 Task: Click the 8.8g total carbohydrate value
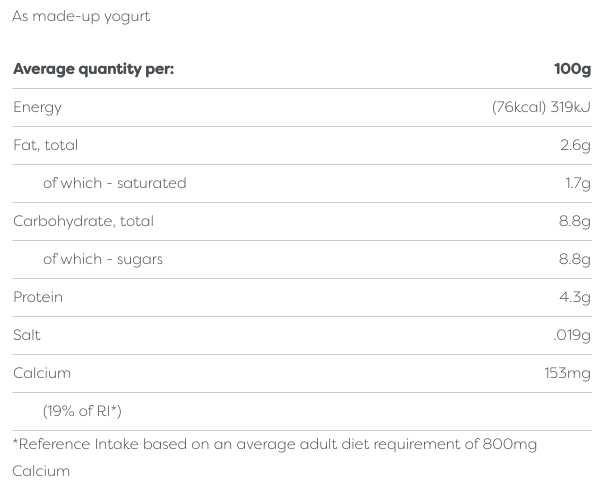(574, 221)
